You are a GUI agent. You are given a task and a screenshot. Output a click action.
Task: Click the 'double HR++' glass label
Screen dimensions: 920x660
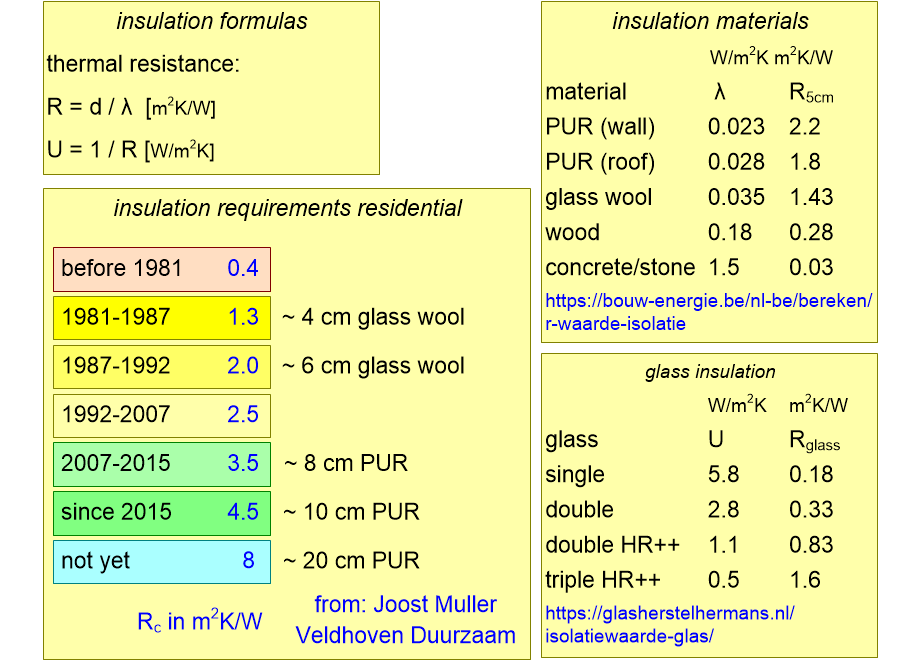click(x=612, y=545)
